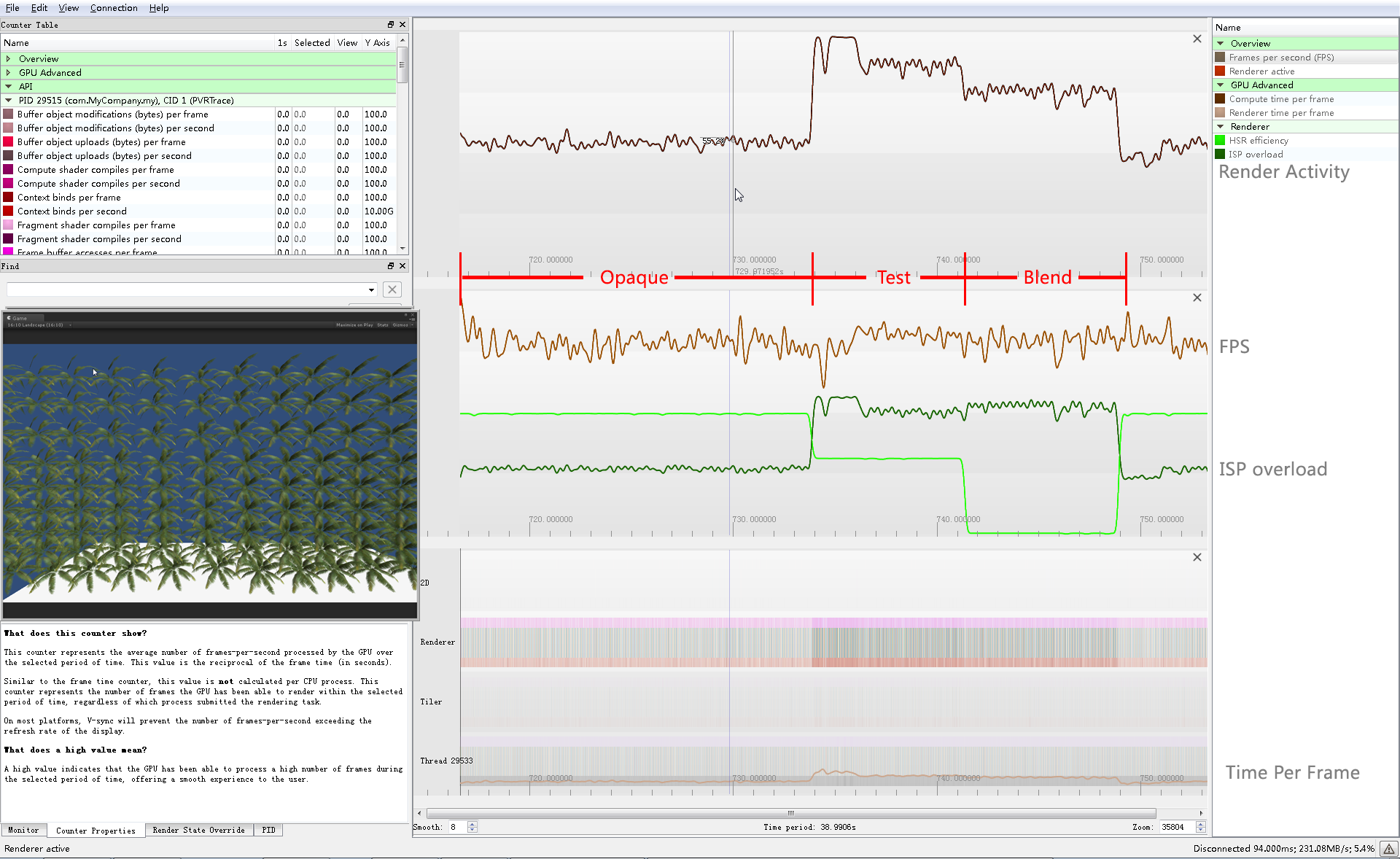Collapse the PID 29515 tree node
This screenshot has width=1400, height=859.
click(8, 101)
